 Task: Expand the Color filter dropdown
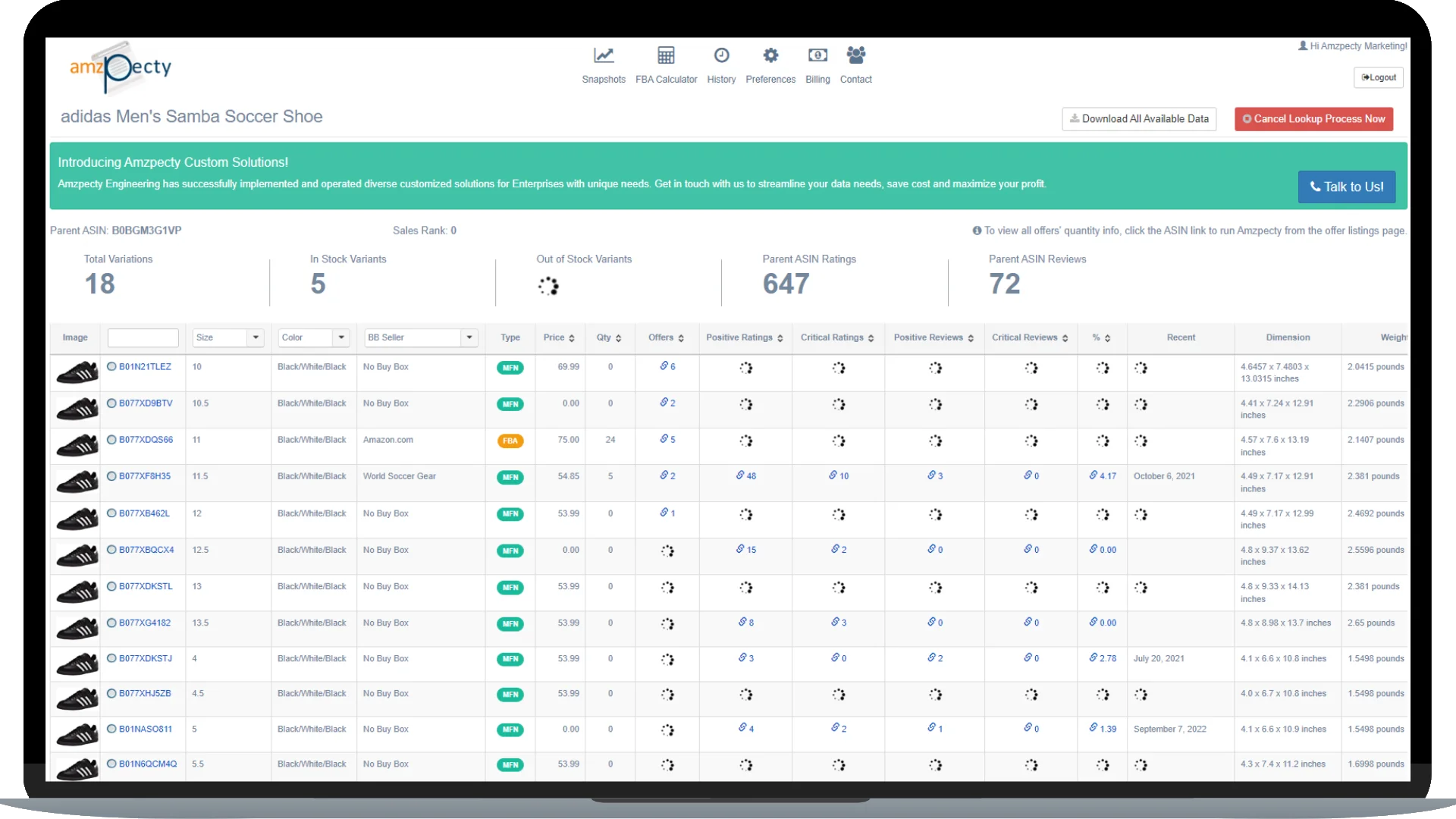pyautogui.click(x=341, y=337)
